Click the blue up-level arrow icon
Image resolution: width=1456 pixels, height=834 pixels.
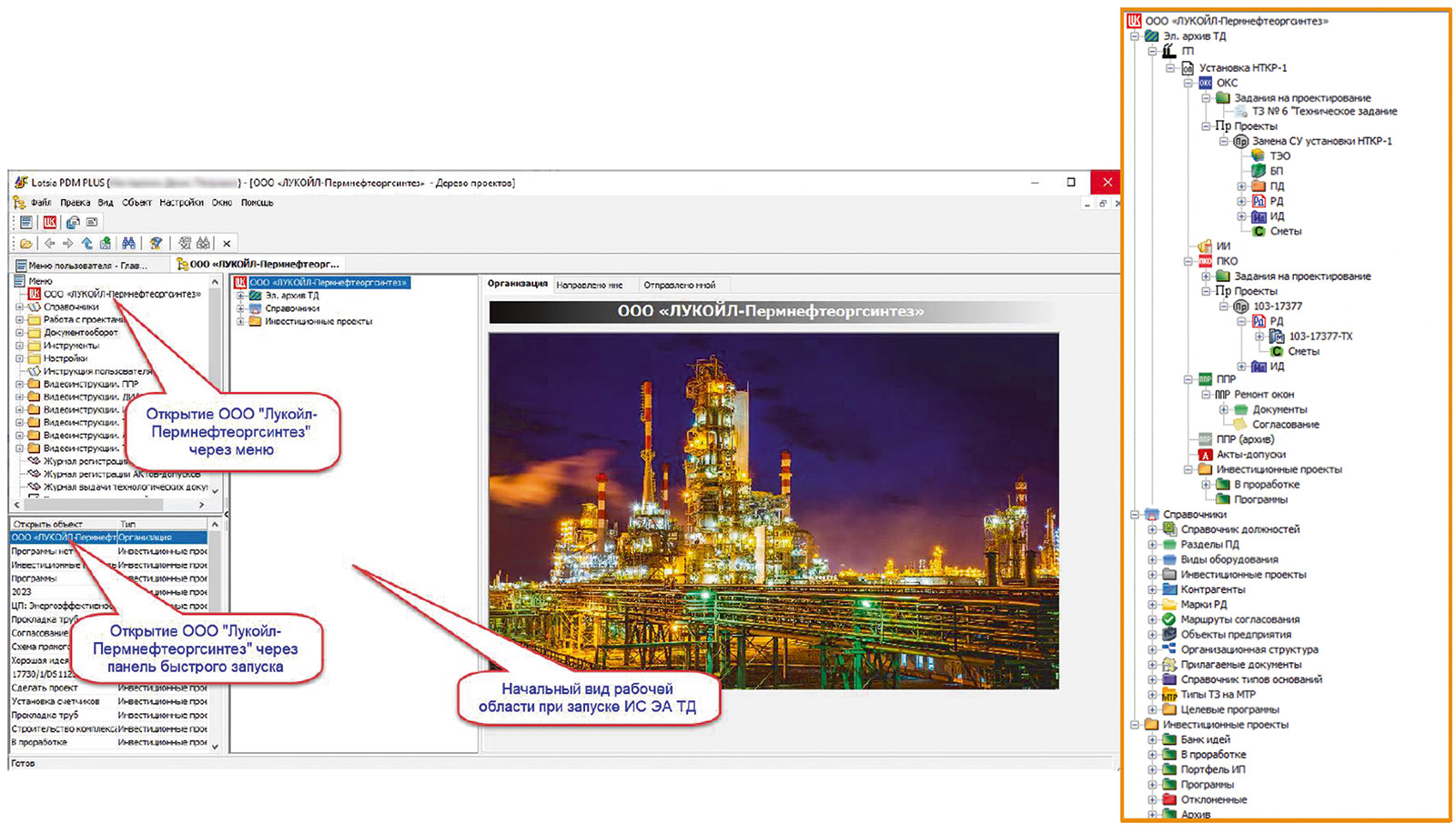[x=87, y=243]
